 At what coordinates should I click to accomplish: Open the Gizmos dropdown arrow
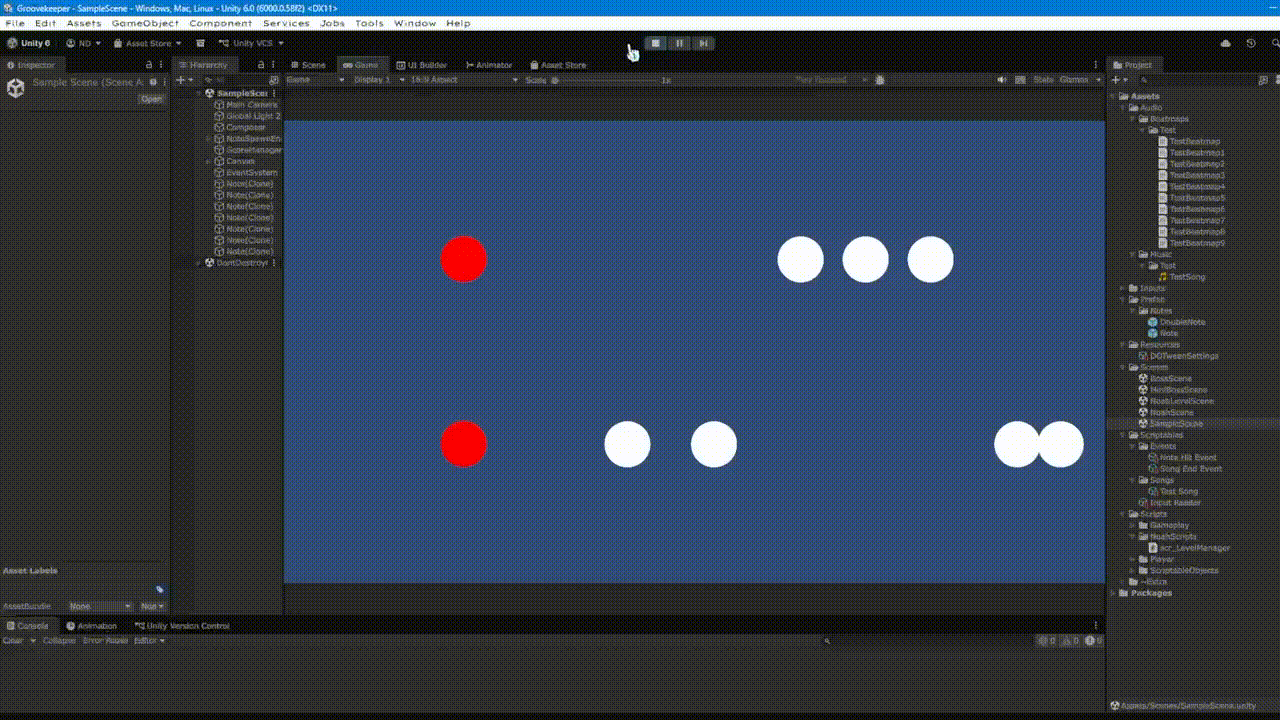click(x=1098, y=80)
